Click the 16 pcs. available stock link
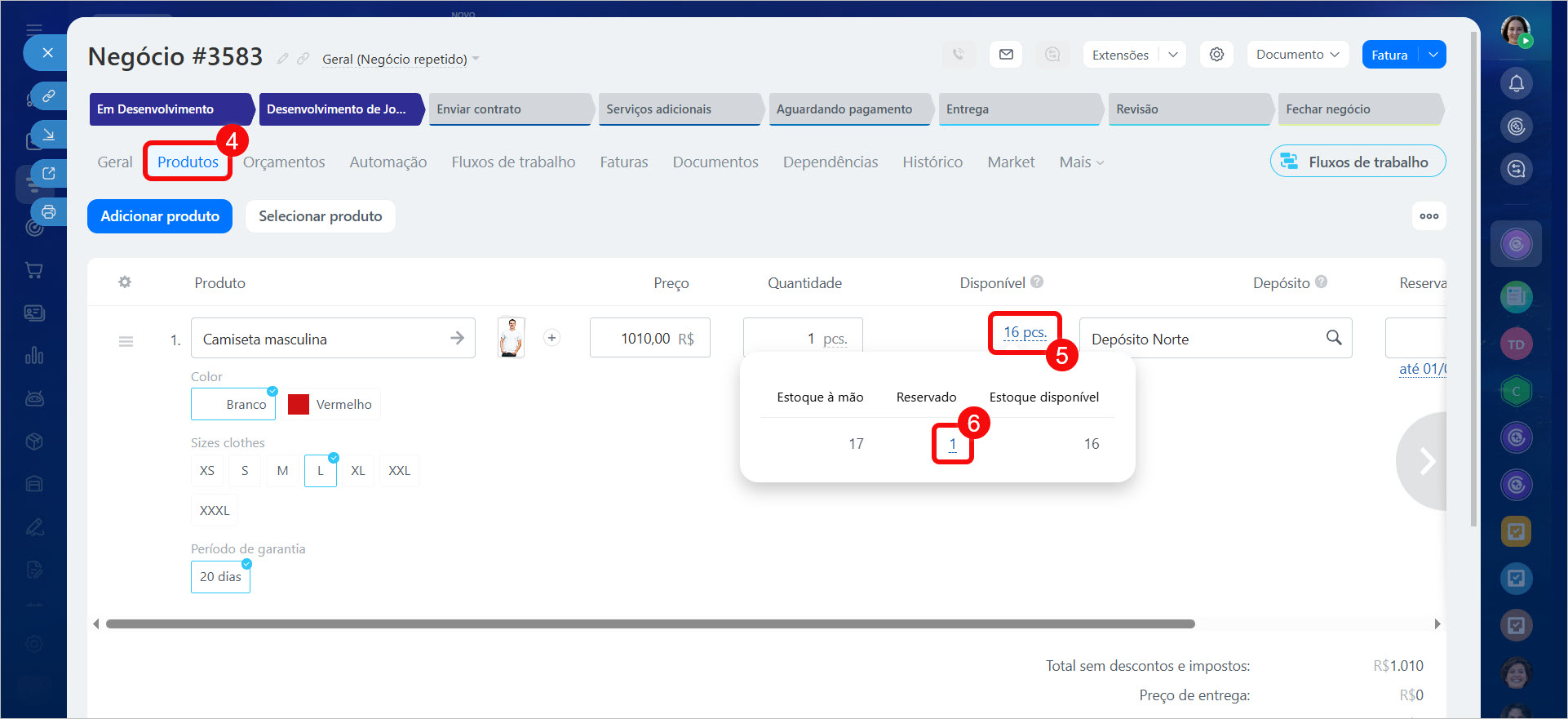This screenshot has width=1568, height=719. pos(1025,333)
